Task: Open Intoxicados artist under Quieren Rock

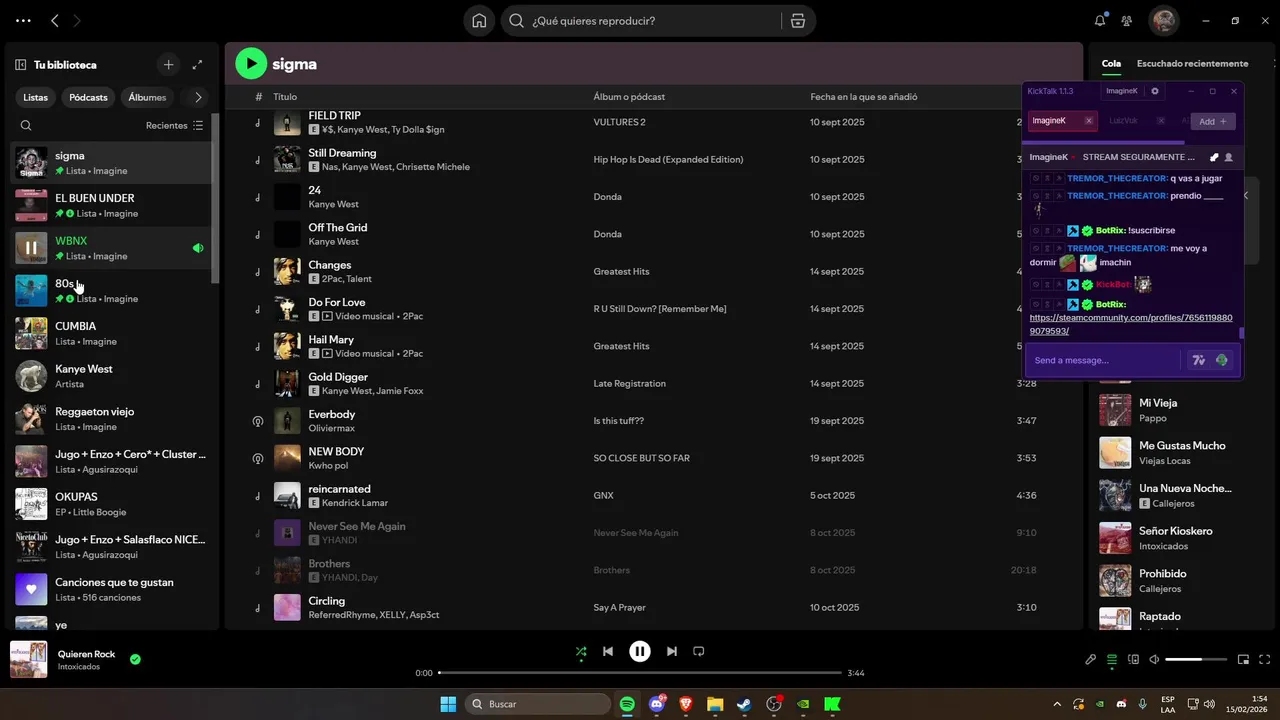Action: tap(79, 667)
